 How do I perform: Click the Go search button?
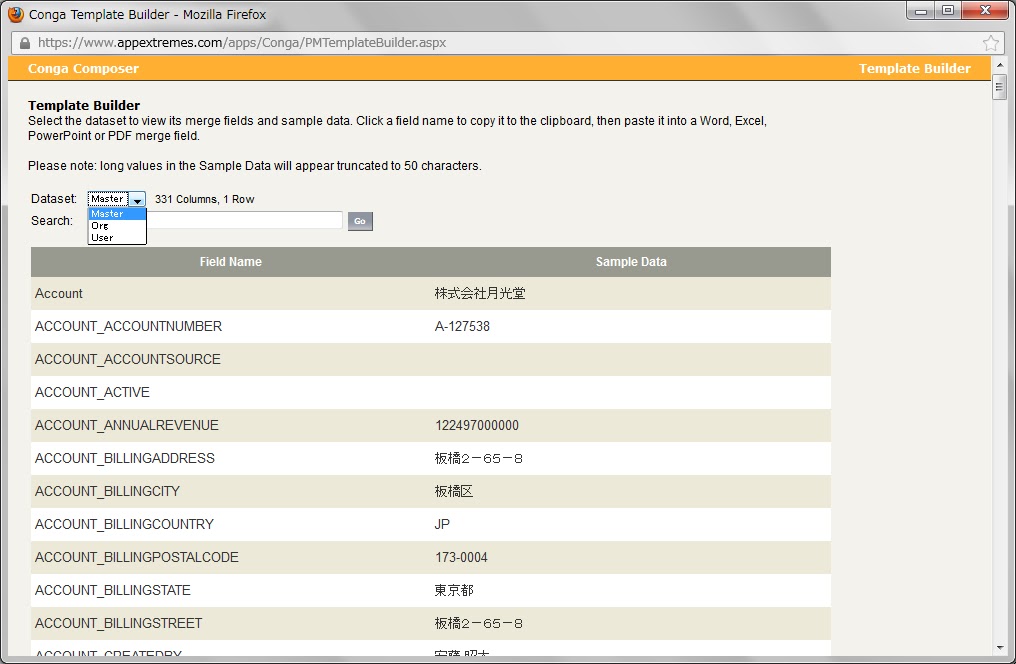coord(360,221)
